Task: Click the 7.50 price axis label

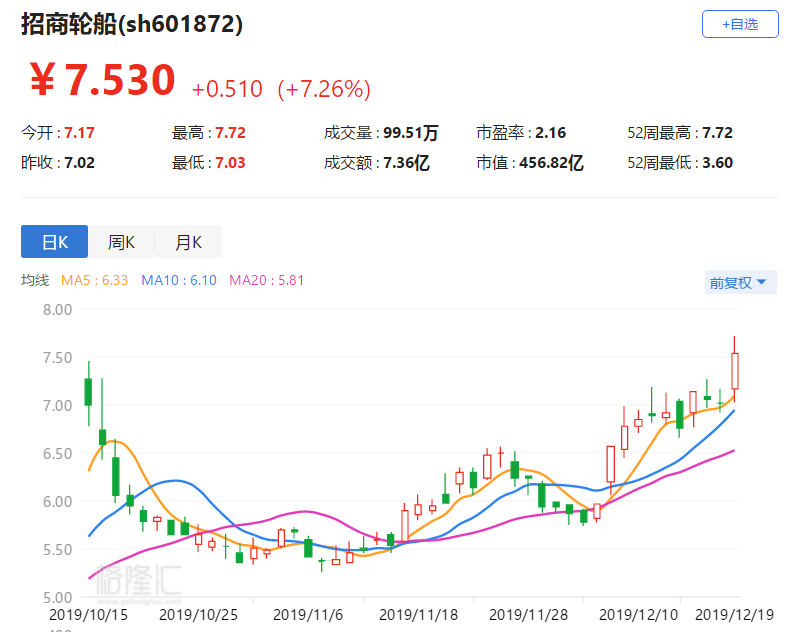Action: (57, 357)
